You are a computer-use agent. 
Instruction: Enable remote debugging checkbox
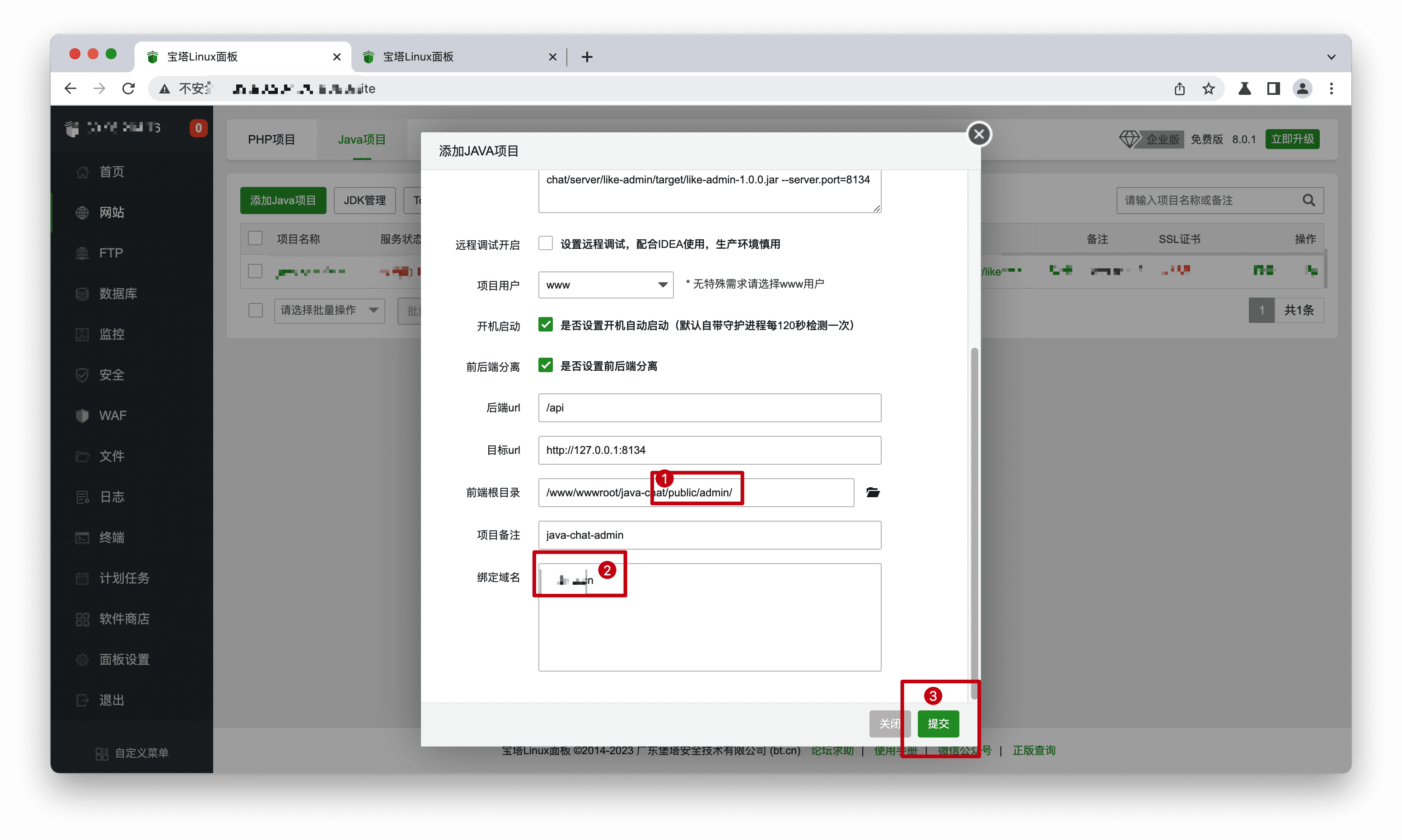(545, 243)
